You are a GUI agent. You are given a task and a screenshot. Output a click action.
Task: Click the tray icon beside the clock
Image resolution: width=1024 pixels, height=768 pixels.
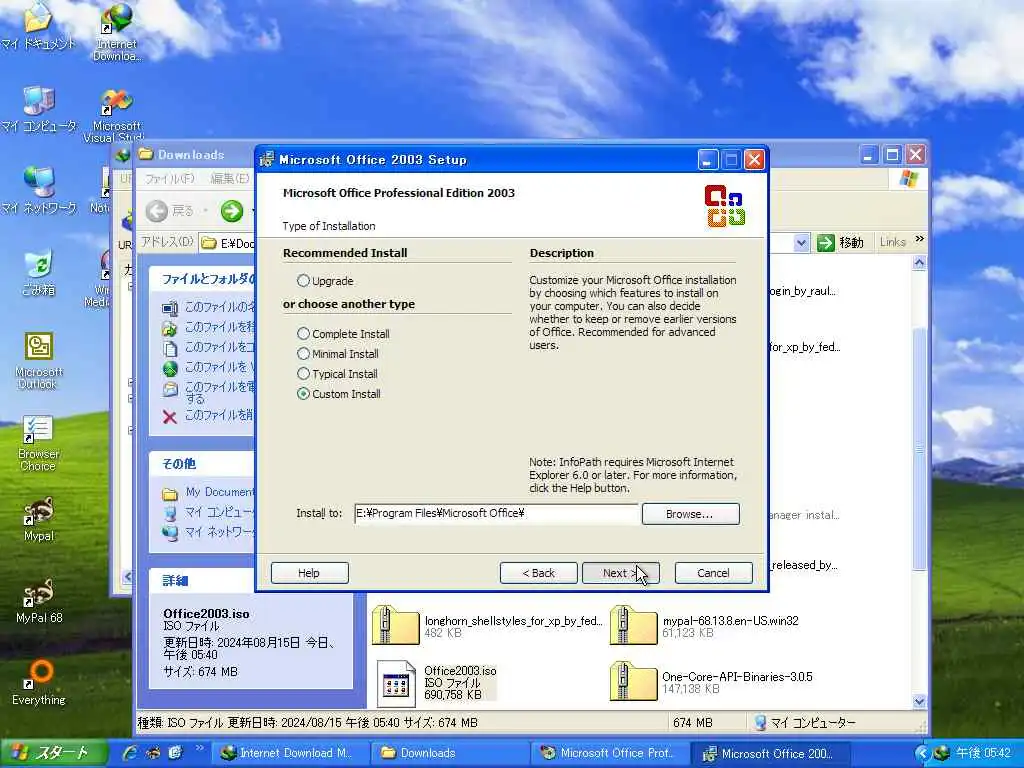coord(941,753)
